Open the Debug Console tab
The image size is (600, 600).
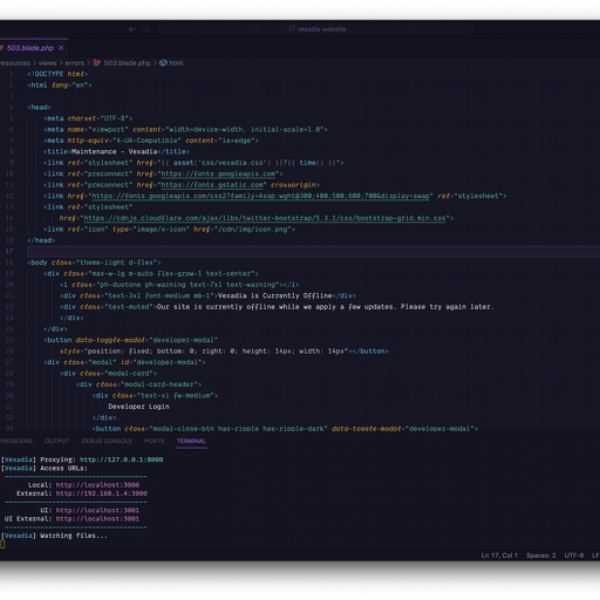pos(107,441)
